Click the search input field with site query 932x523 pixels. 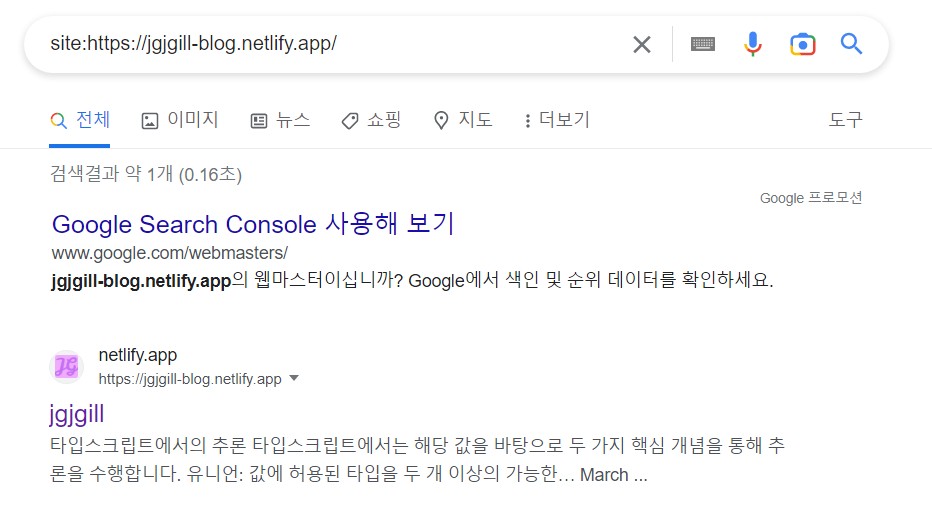click(x=333, y=44)
